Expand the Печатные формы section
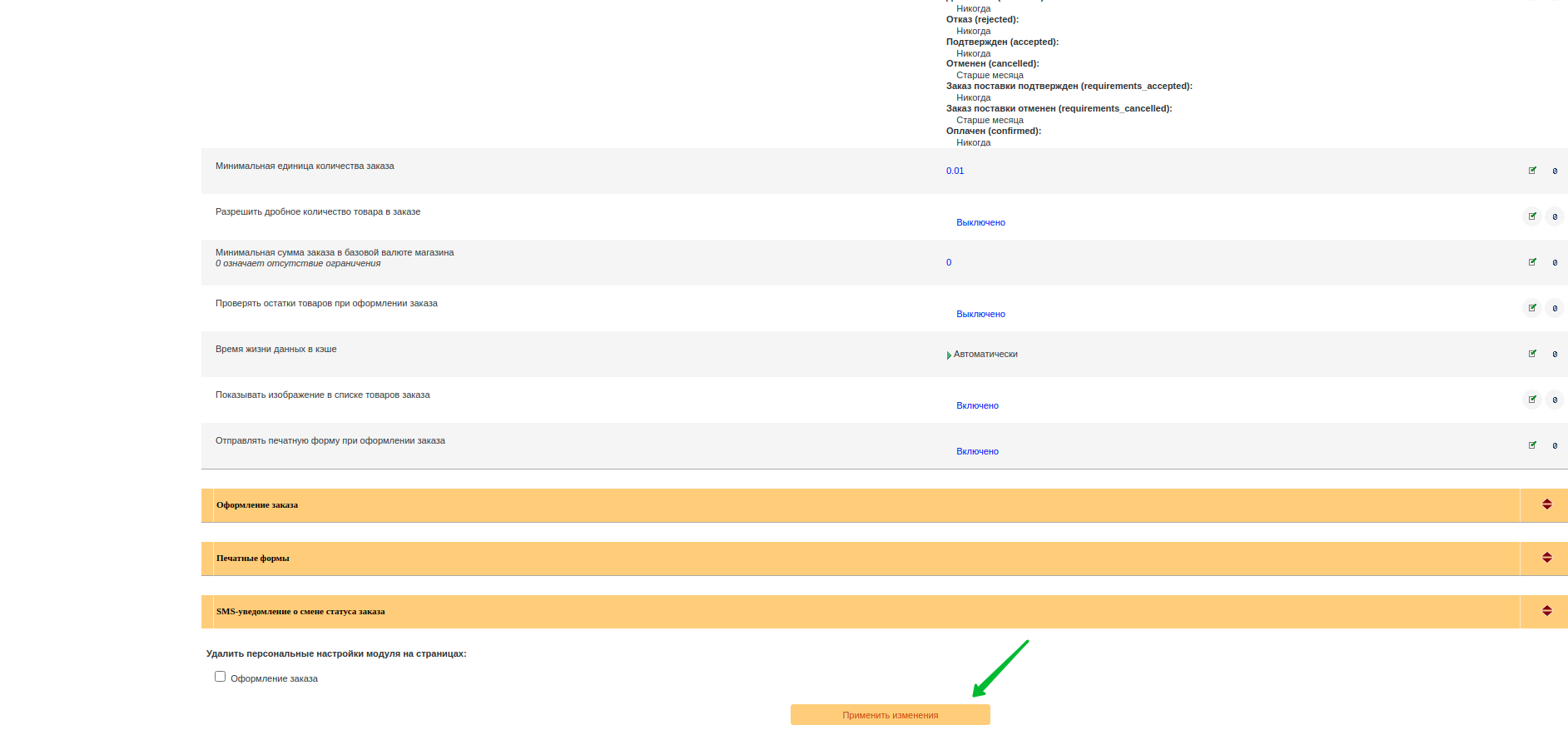1568x750 pixels. pyautogui.click(x=1546, y=558)
